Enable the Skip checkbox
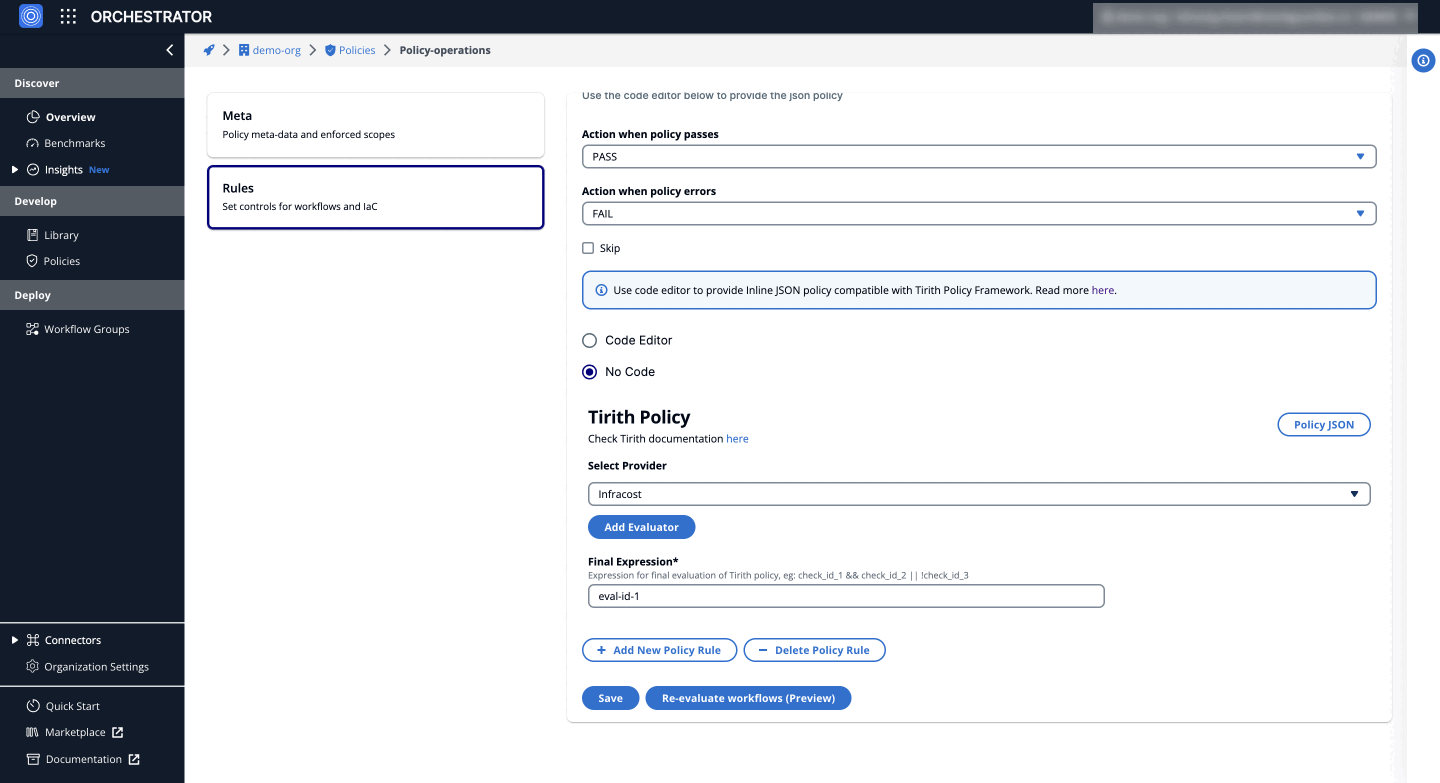The image size is (1440, 783). (588, 248)
